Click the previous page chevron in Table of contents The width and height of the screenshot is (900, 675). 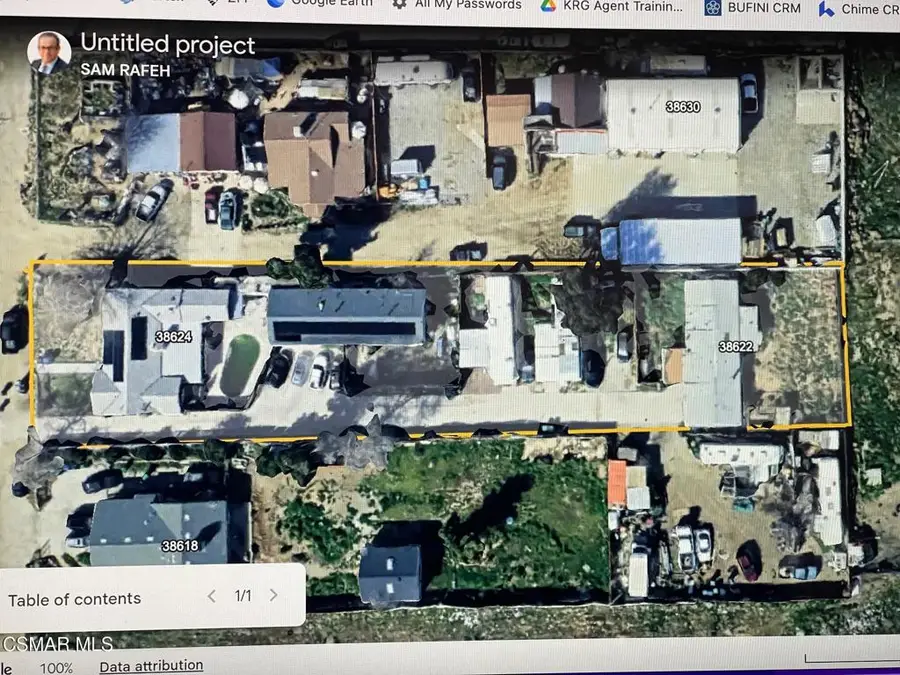point(211,593)
